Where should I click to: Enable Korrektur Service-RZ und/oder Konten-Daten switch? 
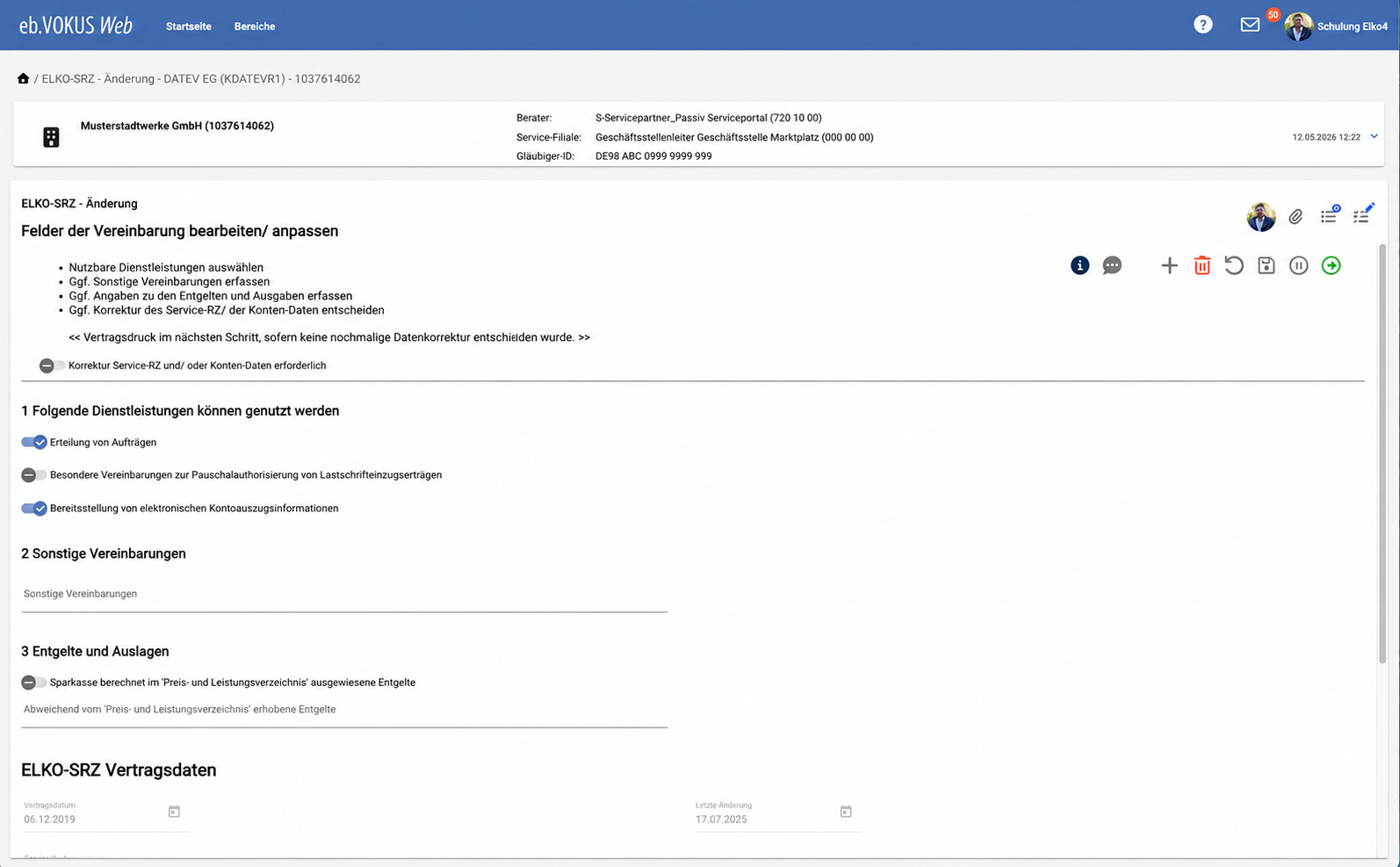52,365
